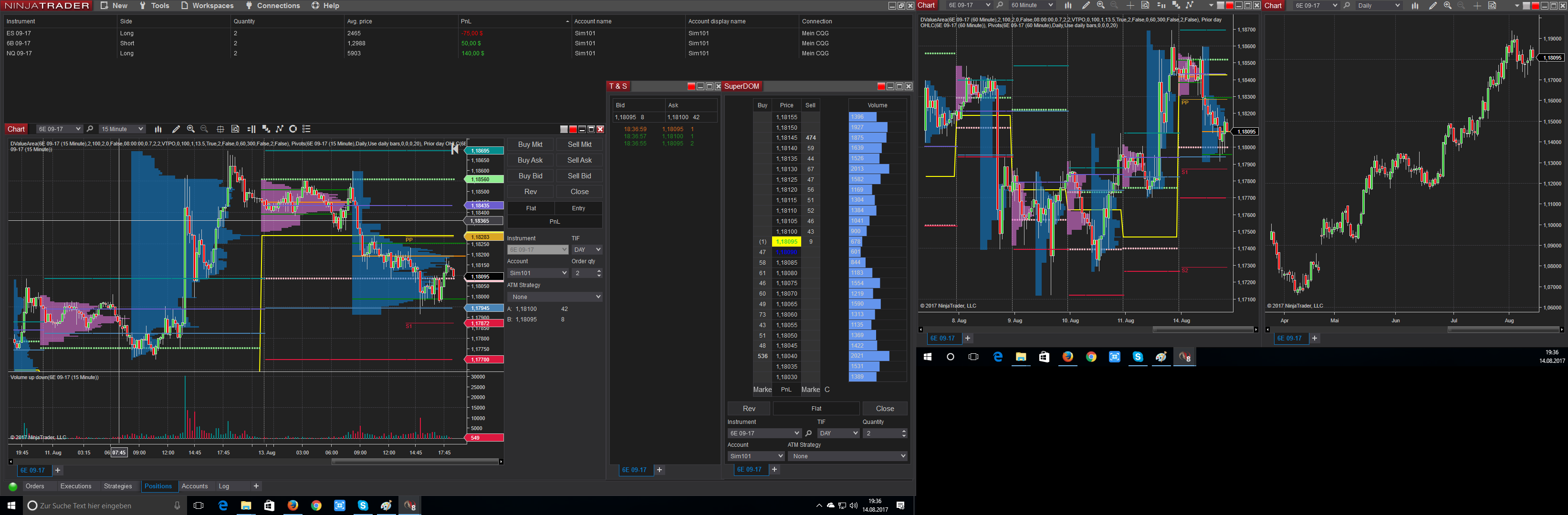Show data box in Daily chart toolbar
The image size is (1568, 515).
[x=1492, y=5]
